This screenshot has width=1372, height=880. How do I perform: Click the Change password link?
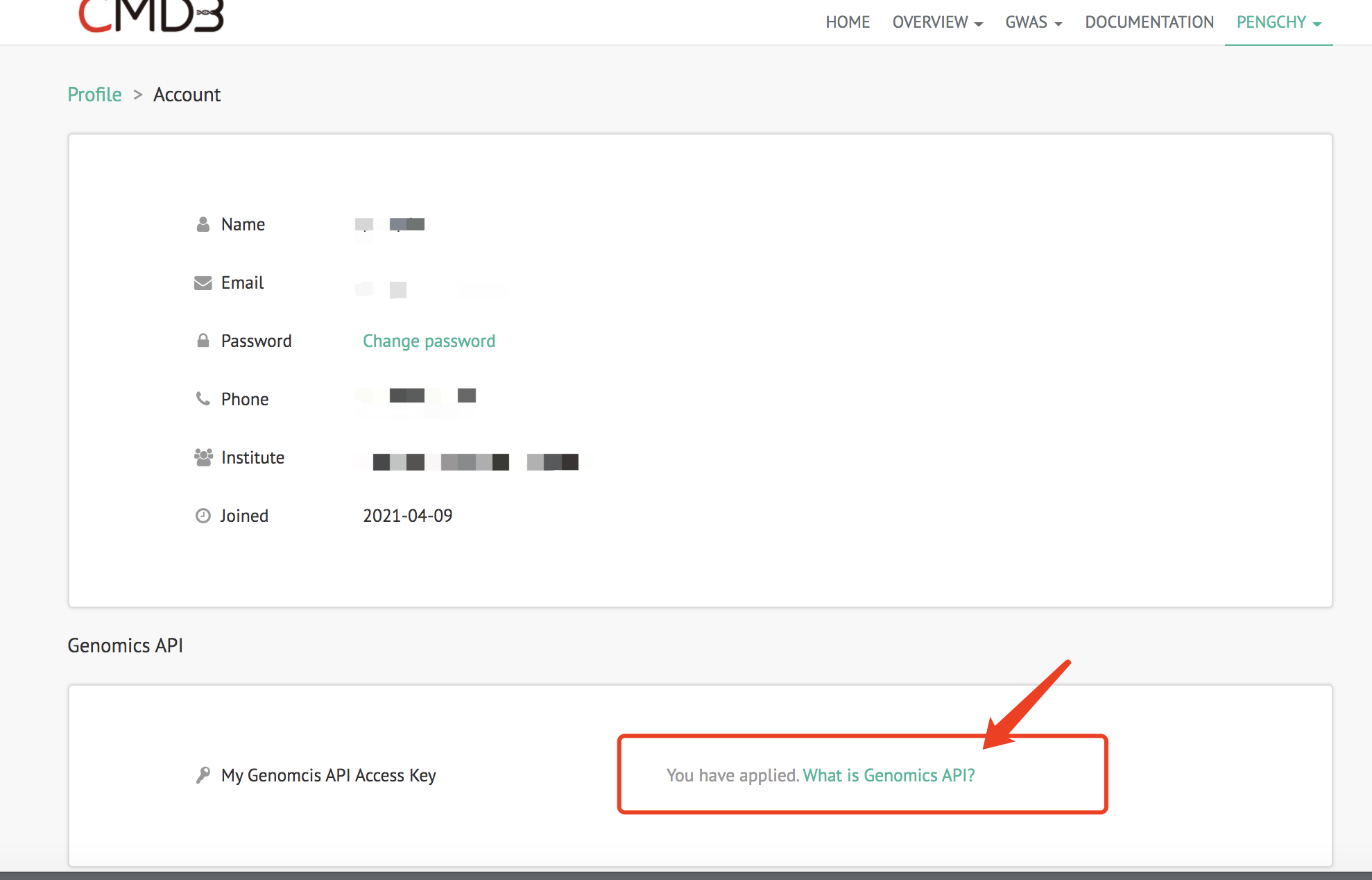tap(429, 341)
